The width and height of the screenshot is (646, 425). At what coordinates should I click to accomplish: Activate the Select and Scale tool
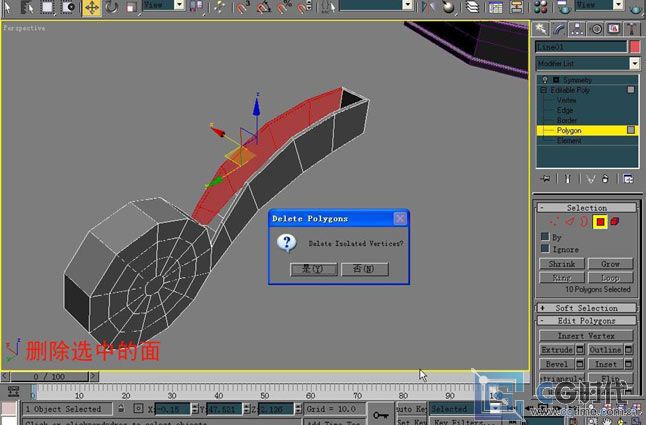[131, 7]
